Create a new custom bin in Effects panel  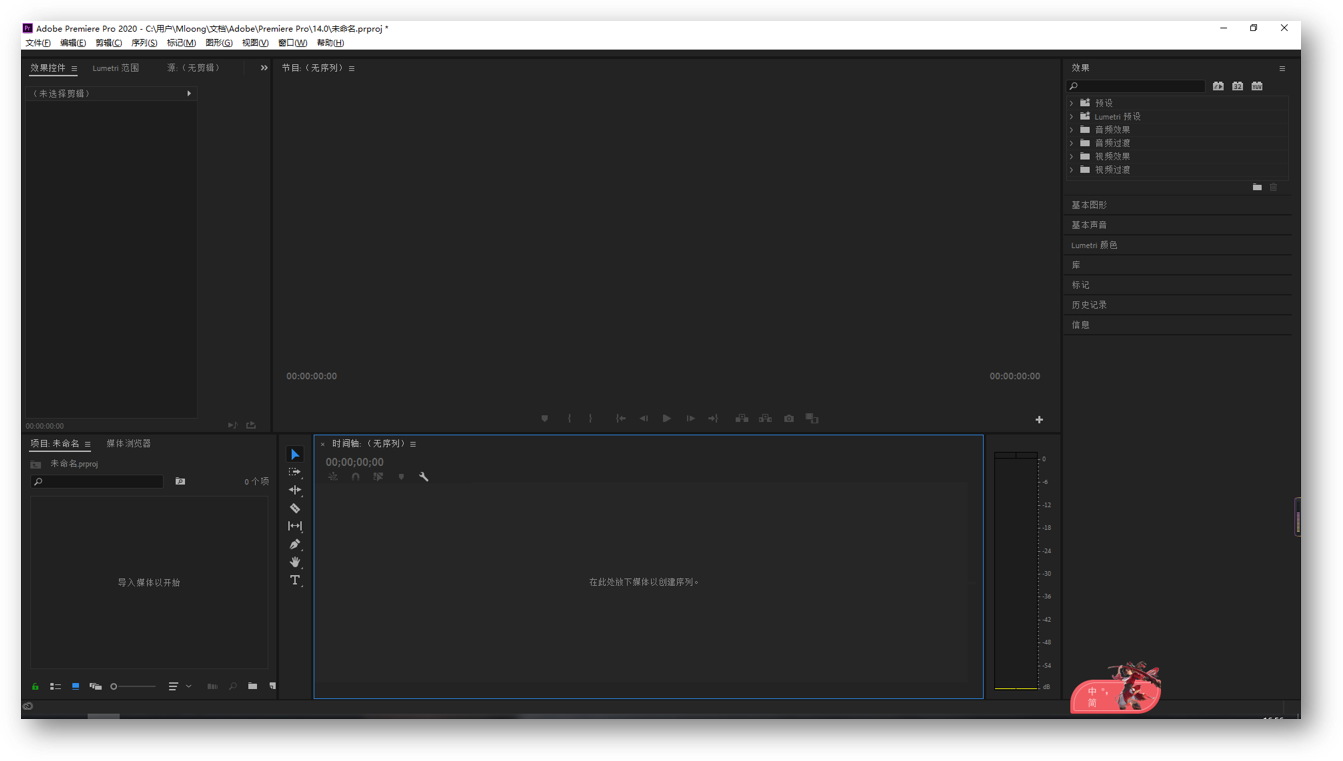click(1257, 187)
